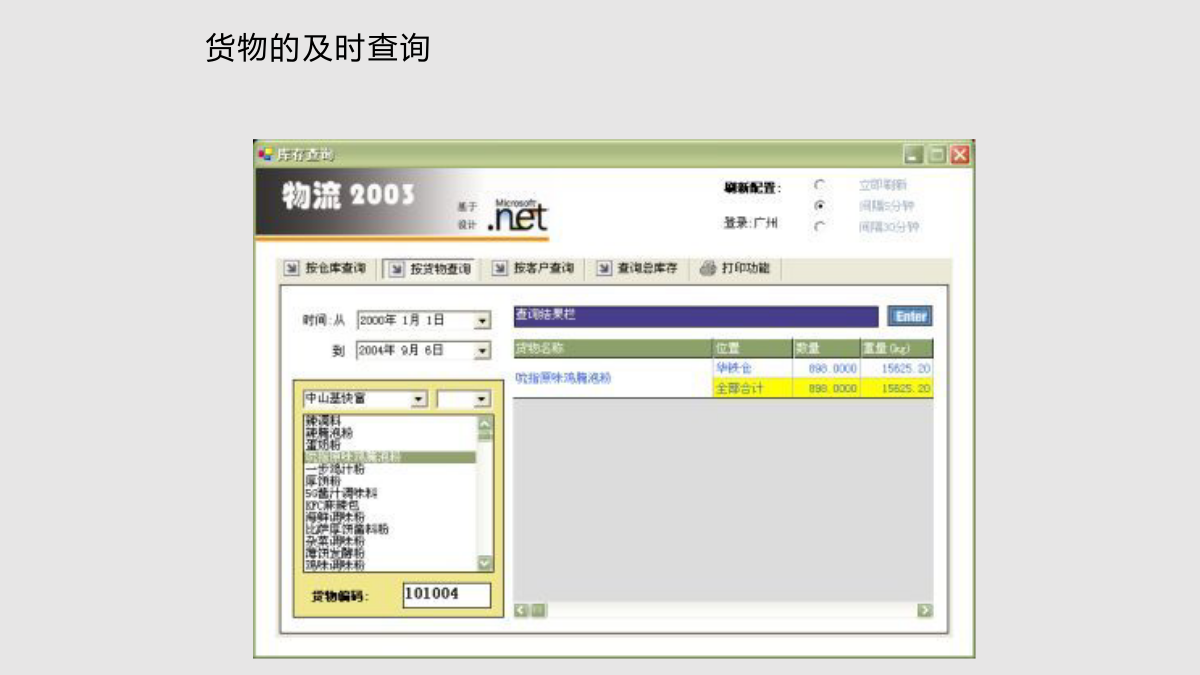Screen dimensions: 1200x675
Task: Click the 物流 2003 banner logo
Action: pyautogui.click(x=348, y=195)
